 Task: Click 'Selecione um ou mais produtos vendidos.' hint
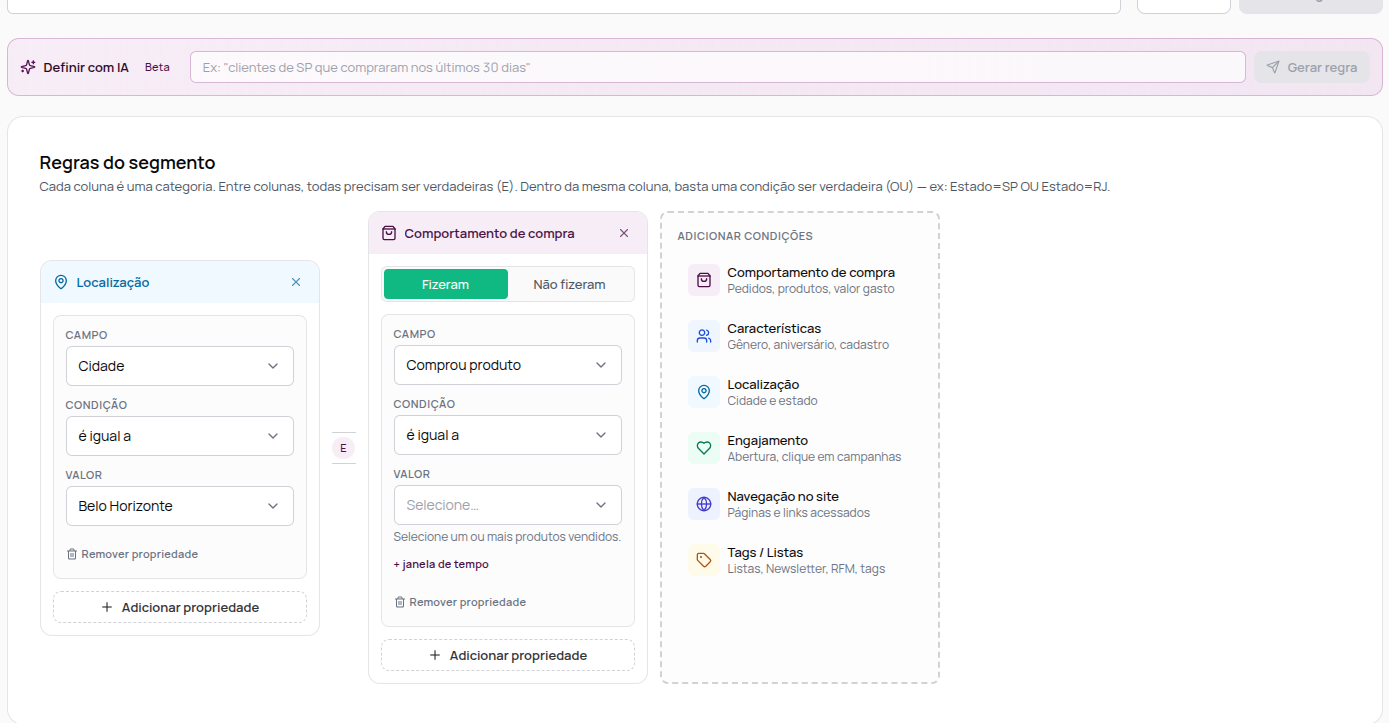[x=507, y=537]
